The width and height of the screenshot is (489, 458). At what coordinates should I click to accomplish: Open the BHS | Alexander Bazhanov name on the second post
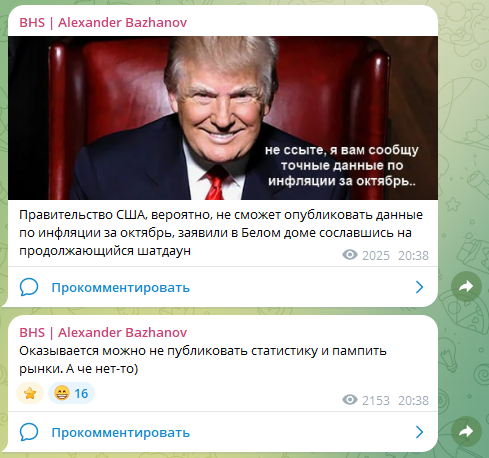pos(103,332)
